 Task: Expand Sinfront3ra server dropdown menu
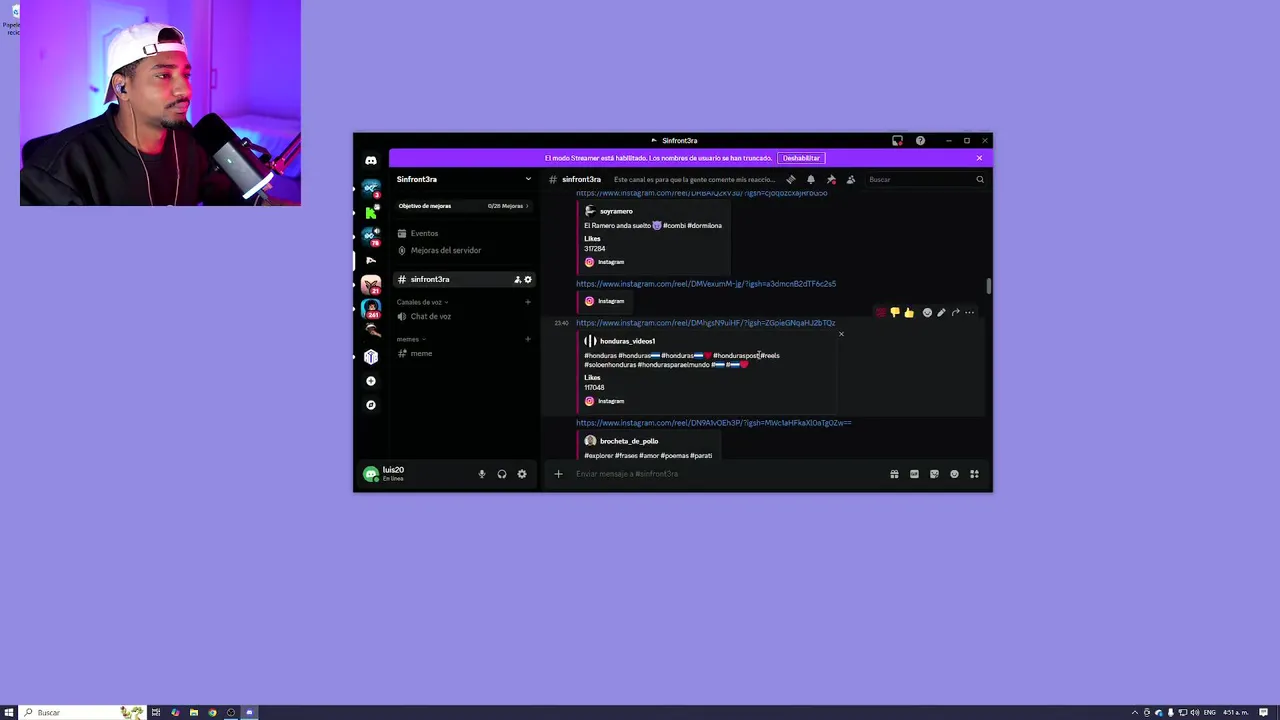[528, 180]
